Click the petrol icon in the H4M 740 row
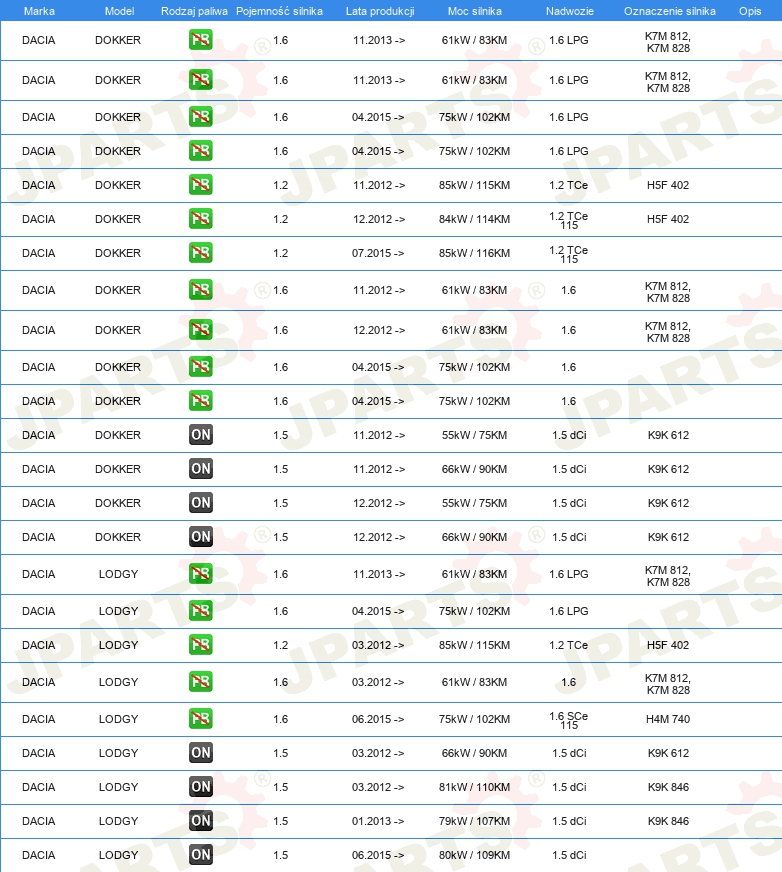Screen dimensions: 782x872 point(200,719)
